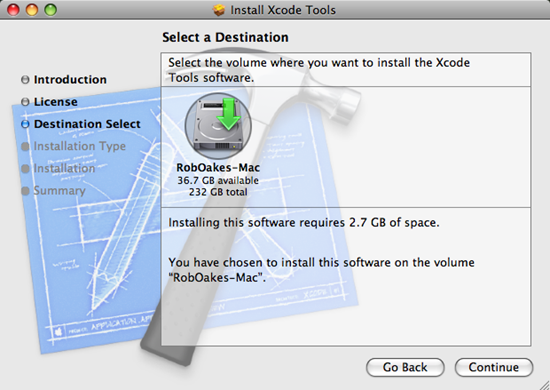Click the 'Select the volume' instruction text
550x390 pixels.
(x=319, y=70)
